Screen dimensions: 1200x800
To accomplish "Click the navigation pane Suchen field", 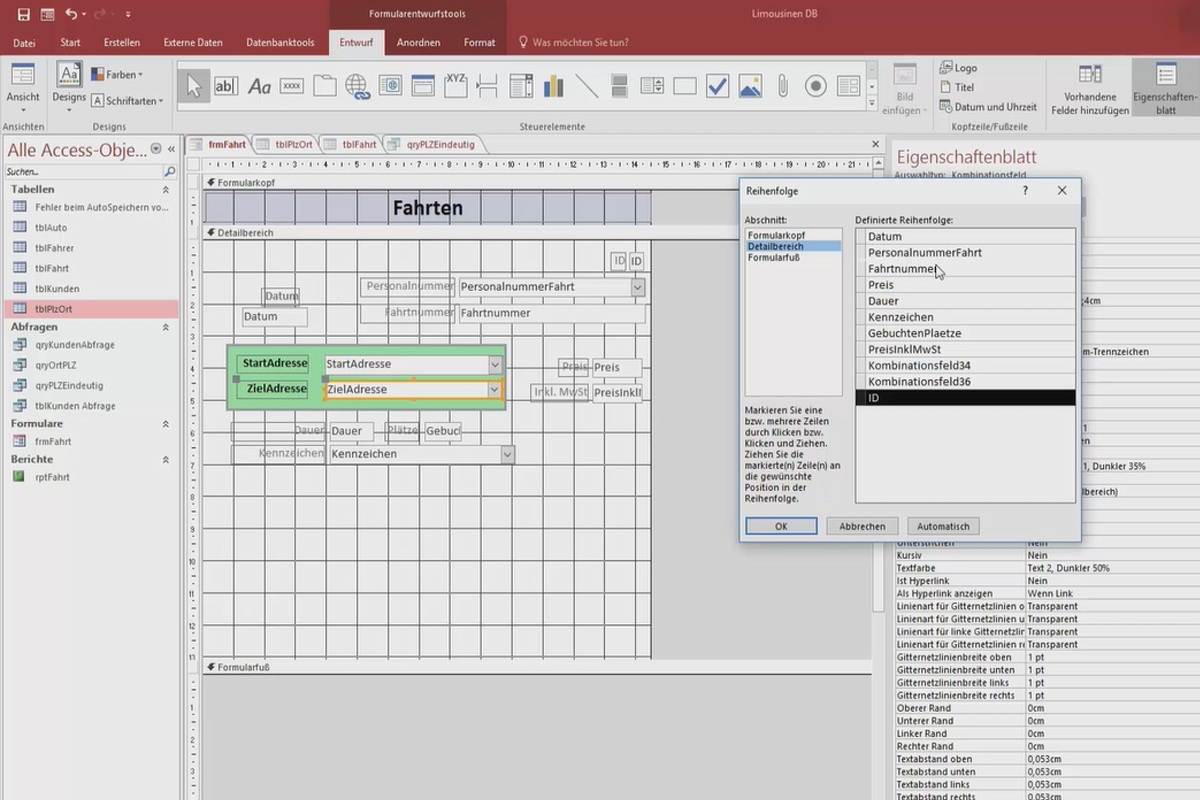I will coord(82,172).
